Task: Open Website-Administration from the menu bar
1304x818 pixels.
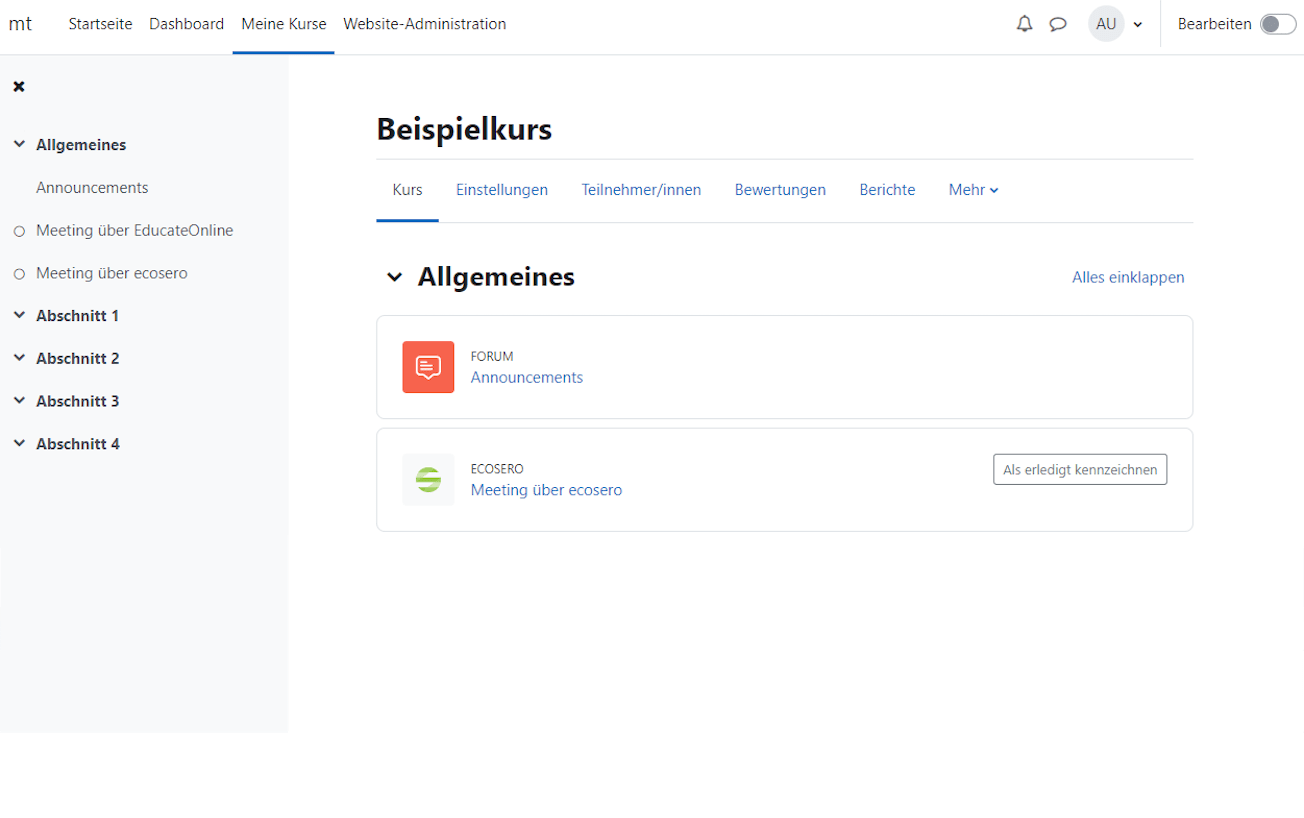Action: click(424, 23)
